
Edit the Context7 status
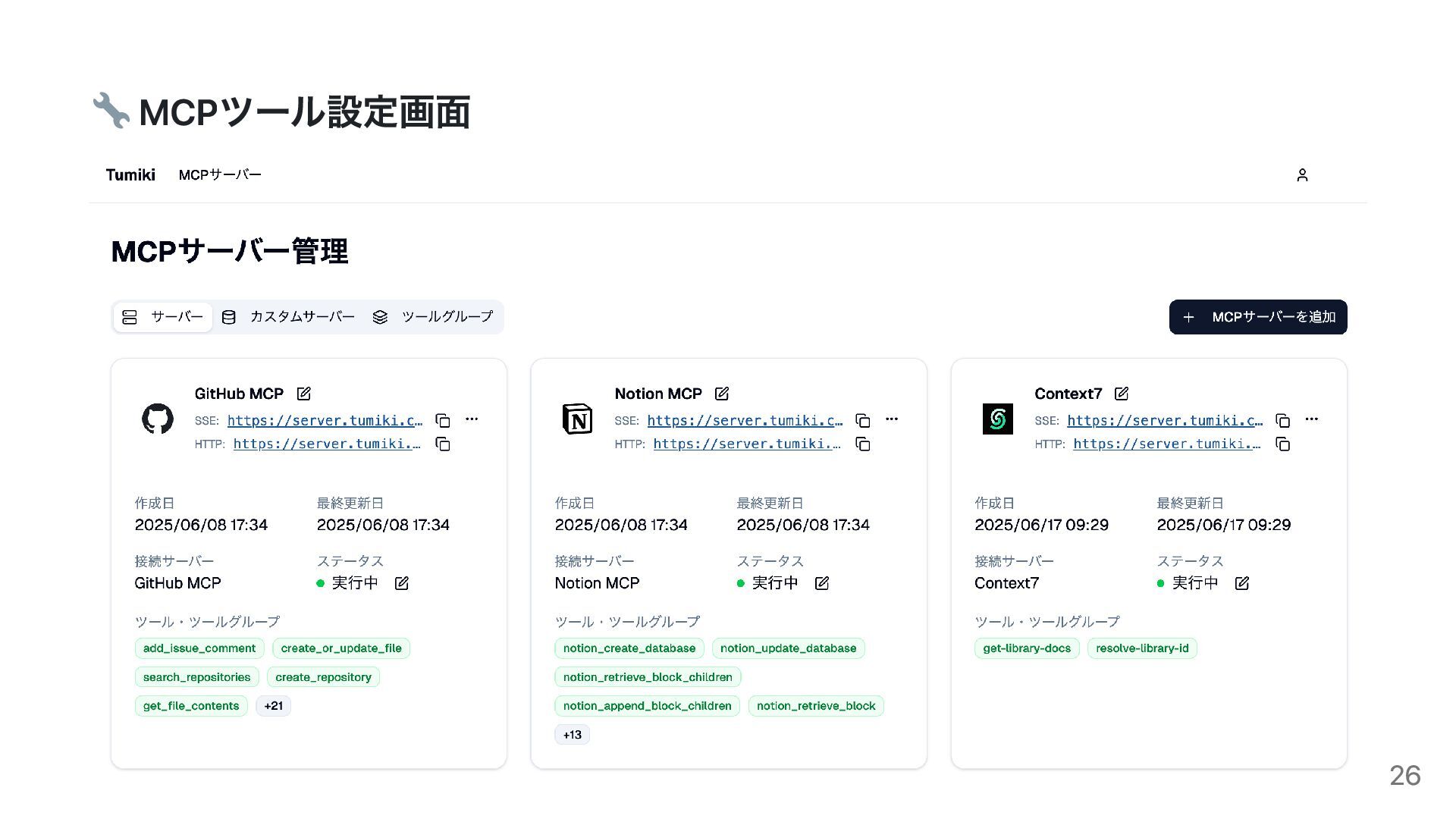click(1242, 583)
